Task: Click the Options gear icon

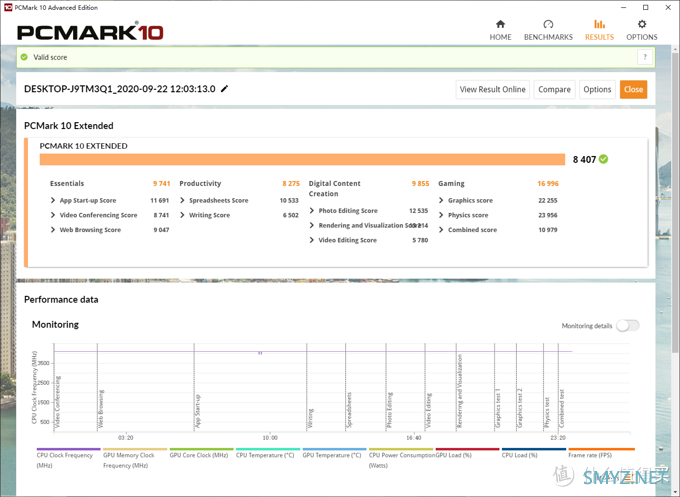Action: coord(642,24)
